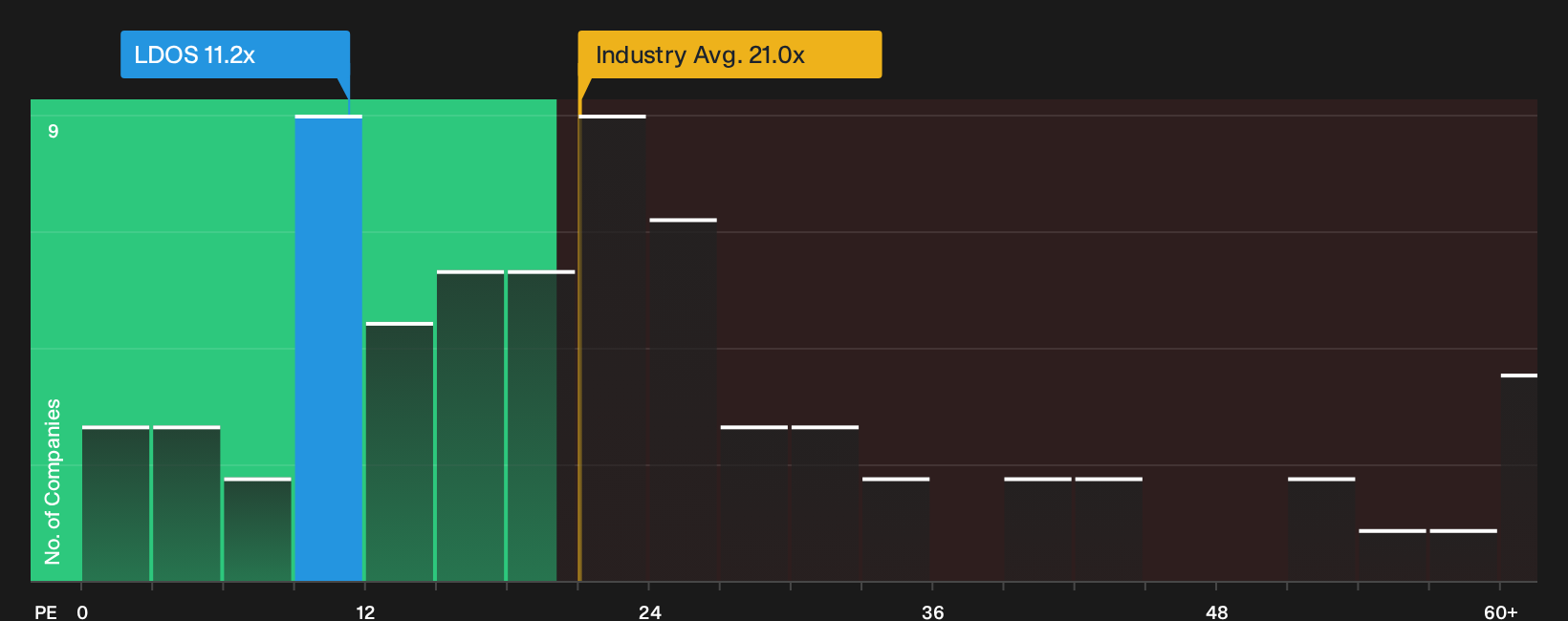Click the PE axis label
The width and height of the screenshot is (1568, 621).
tap(46, 612)
